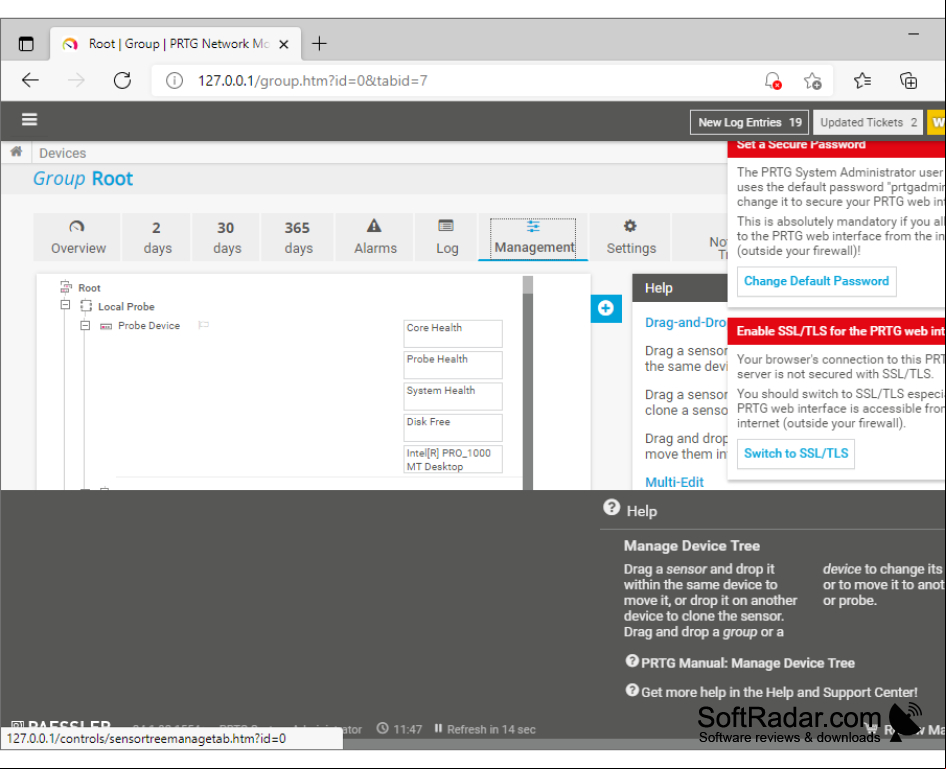The image size is (946, 769).
Task: Open Help and Support Center link
Action: click(x=779, y=692)
